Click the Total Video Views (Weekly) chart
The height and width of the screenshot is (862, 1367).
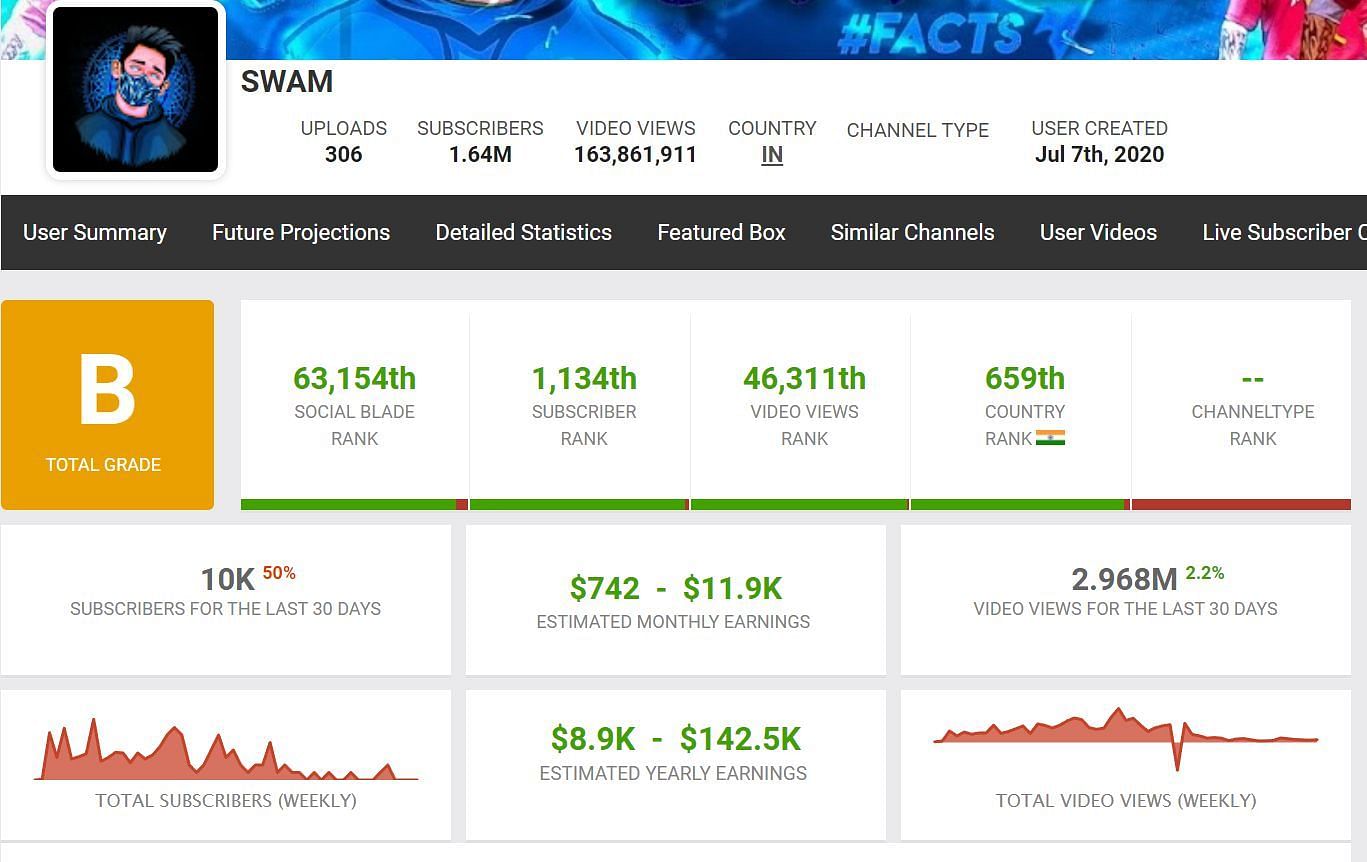point(1126,739)
